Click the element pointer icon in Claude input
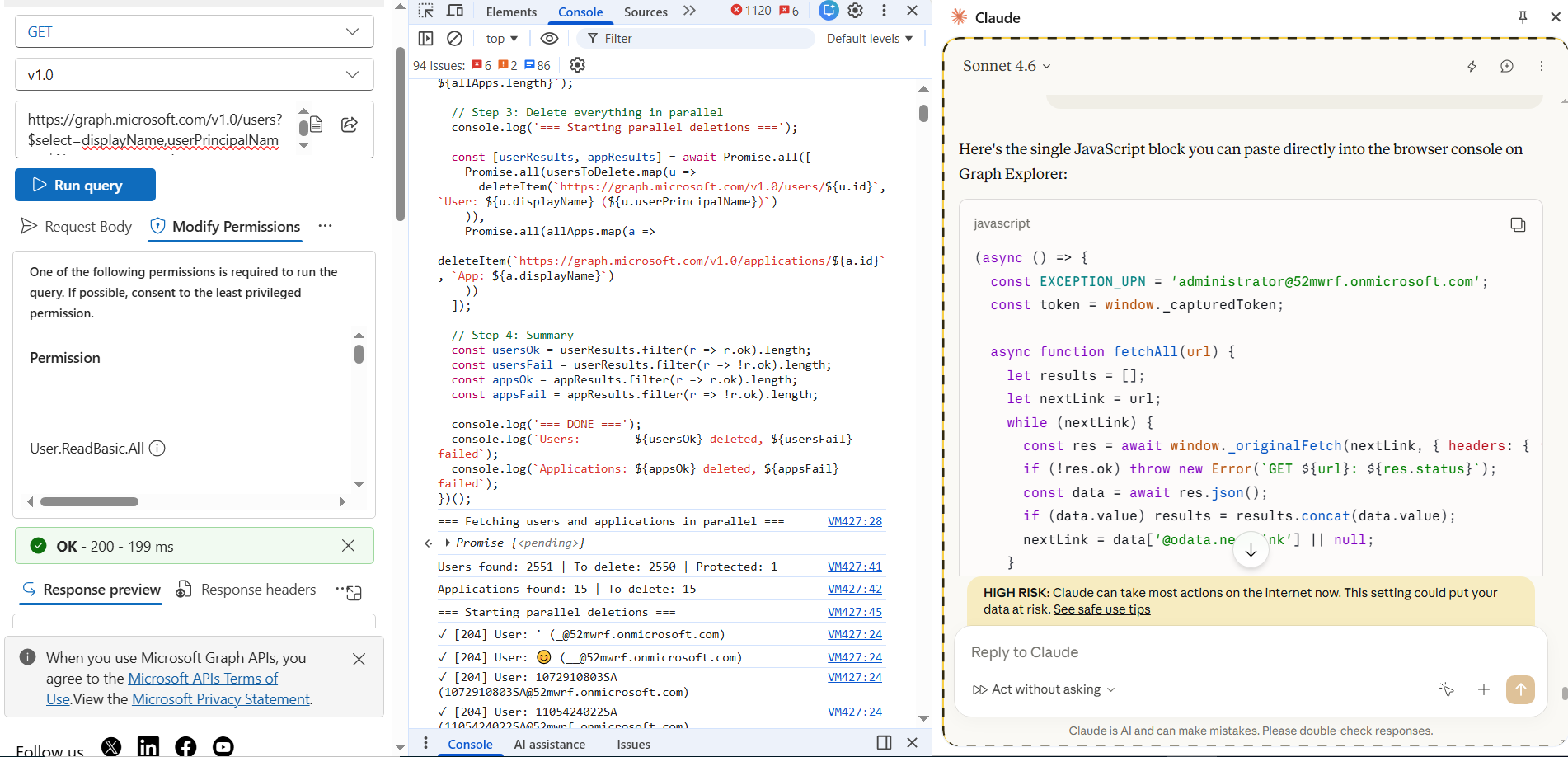 [x=1447, y=689]
